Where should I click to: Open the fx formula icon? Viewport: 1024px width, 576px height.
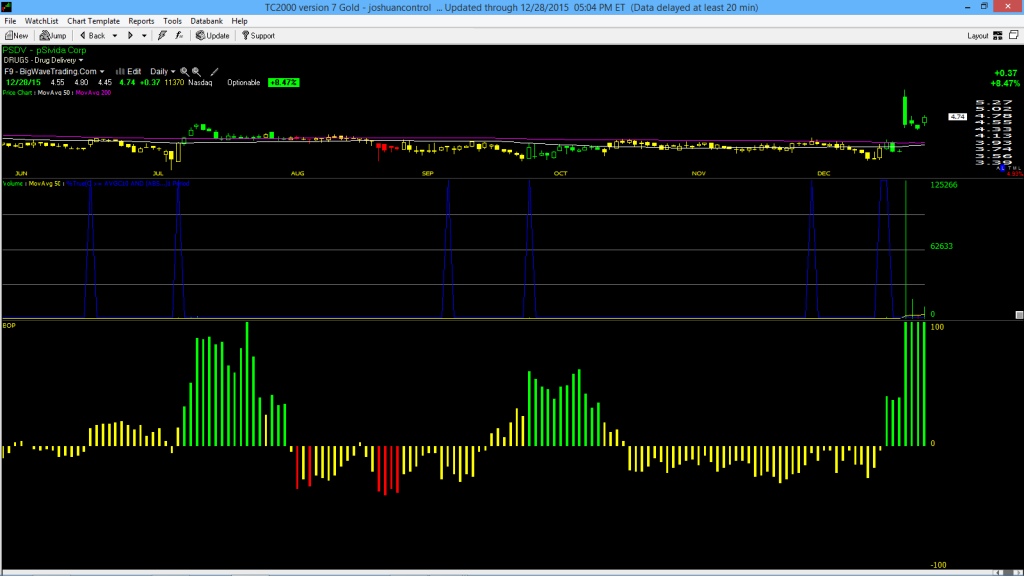pos(179,36)
